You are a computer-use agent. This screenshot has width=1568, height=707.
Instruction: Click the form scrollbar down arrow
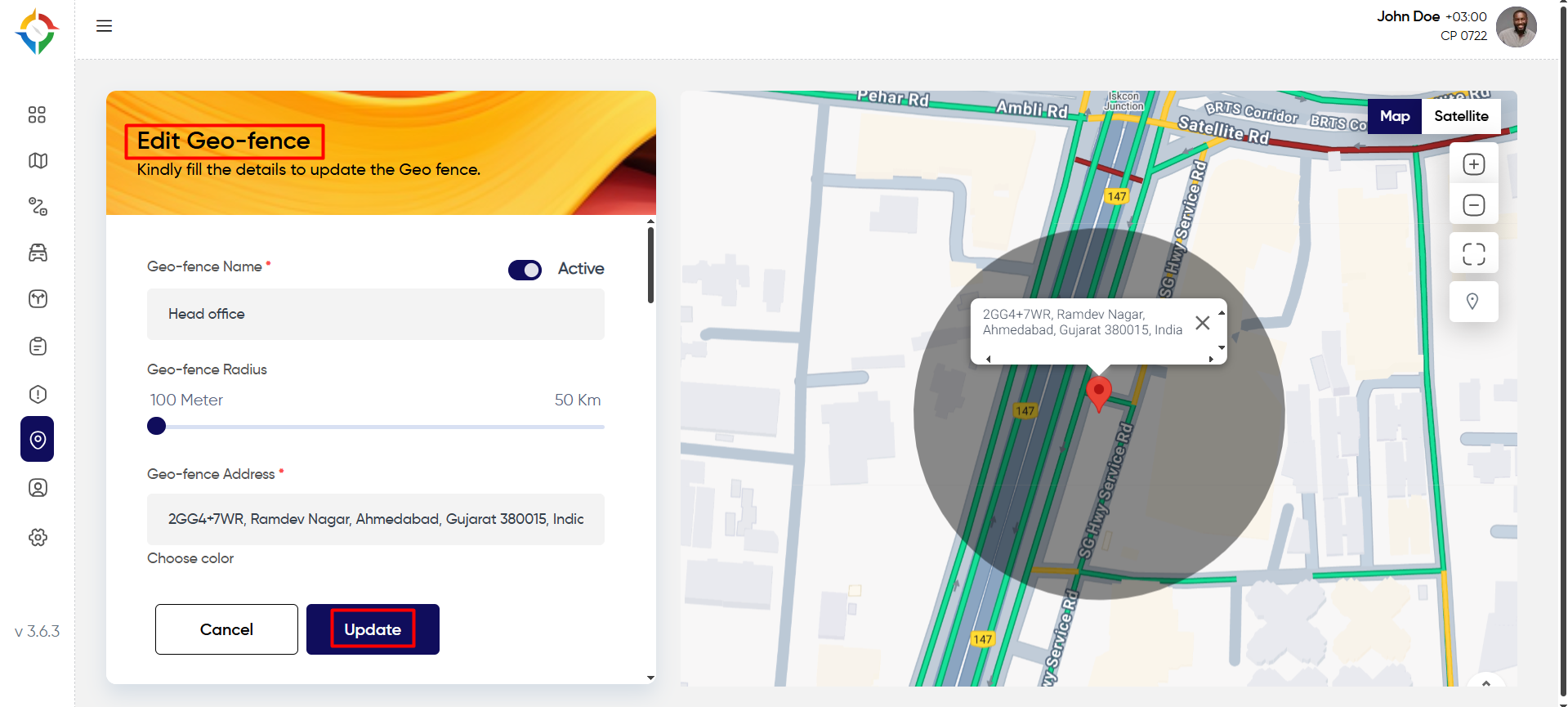tap(650, 678)
